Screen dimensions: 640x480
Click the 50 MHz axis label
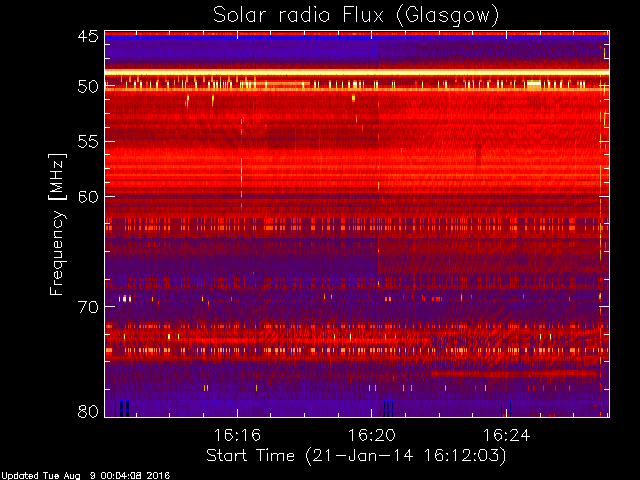tap(88, 87)
